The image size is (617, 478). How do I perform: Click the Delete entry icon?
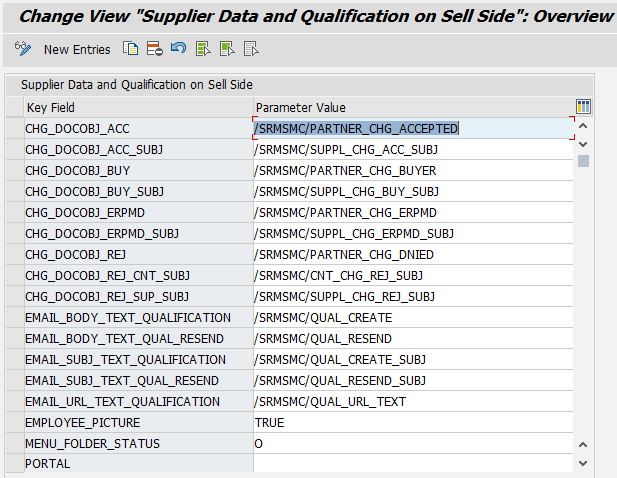coord(154,49)
